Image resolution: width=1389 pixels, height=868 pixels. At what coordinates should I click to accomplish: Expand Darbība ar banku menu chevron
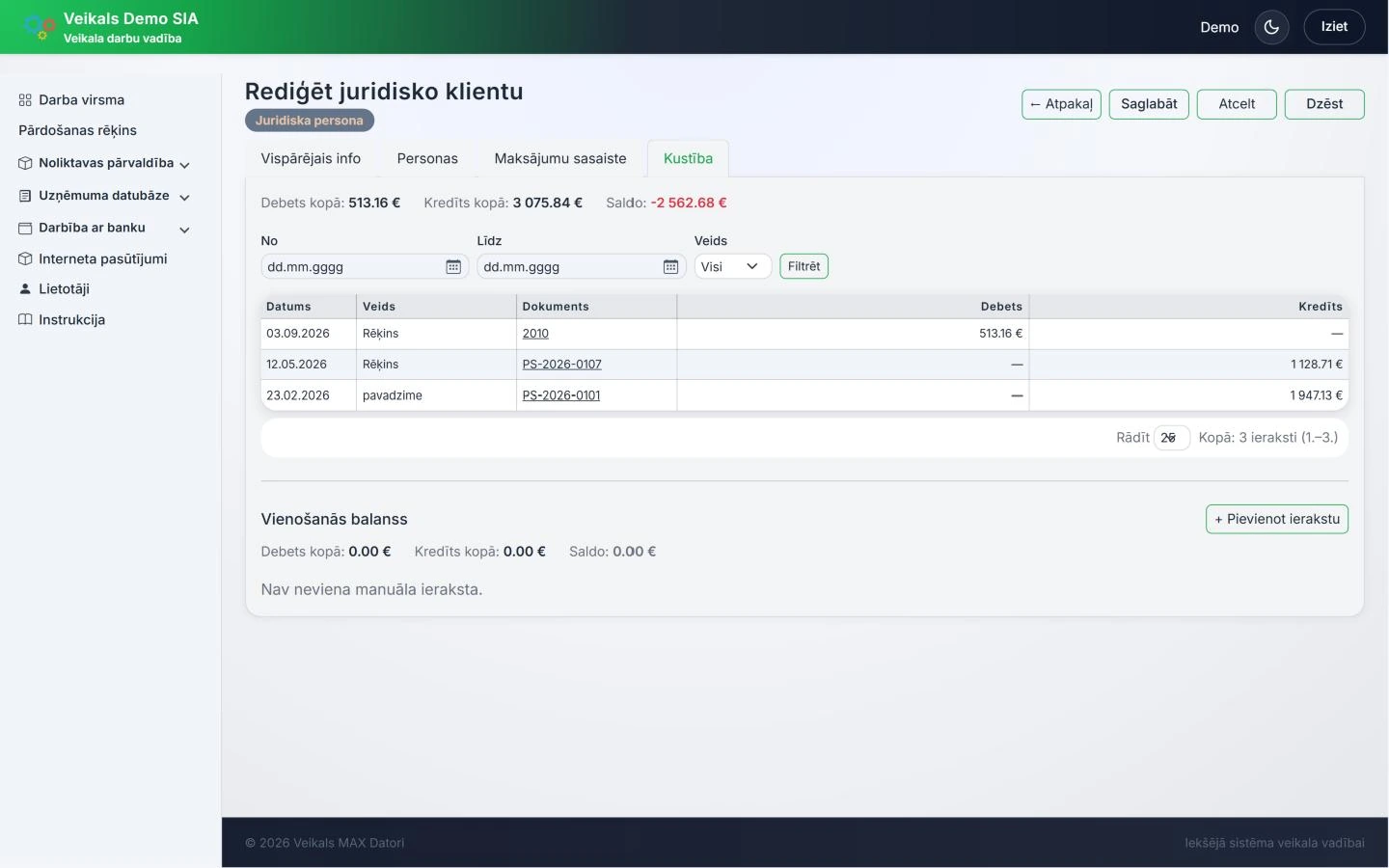(x=184, y=230)
